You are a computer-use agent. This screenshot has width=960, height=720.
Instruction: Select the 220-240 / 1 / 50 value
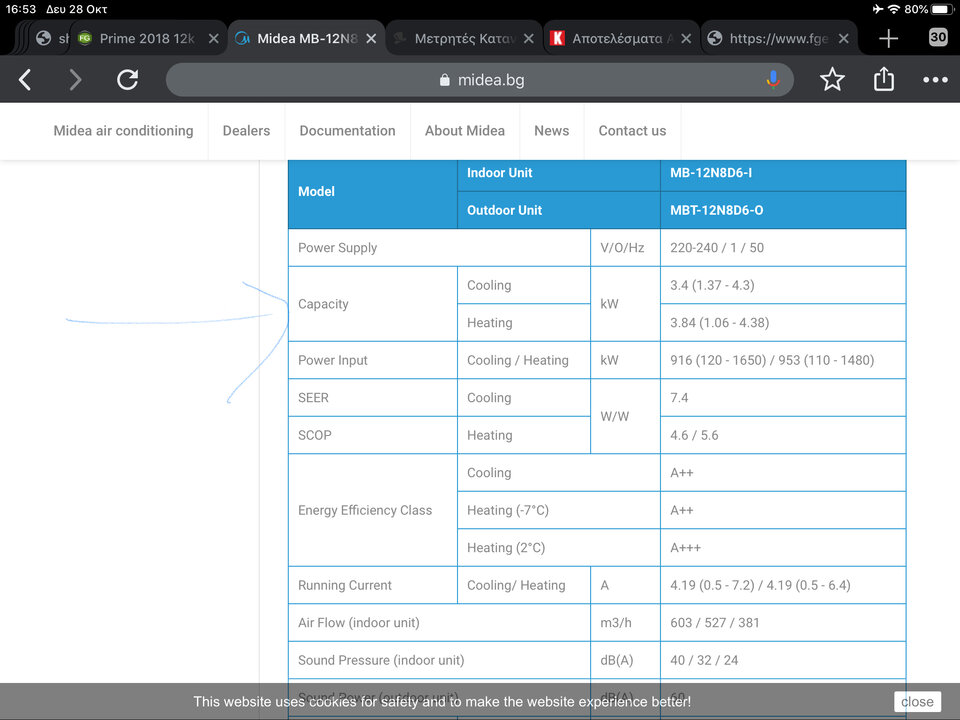[x=717, y=247]
